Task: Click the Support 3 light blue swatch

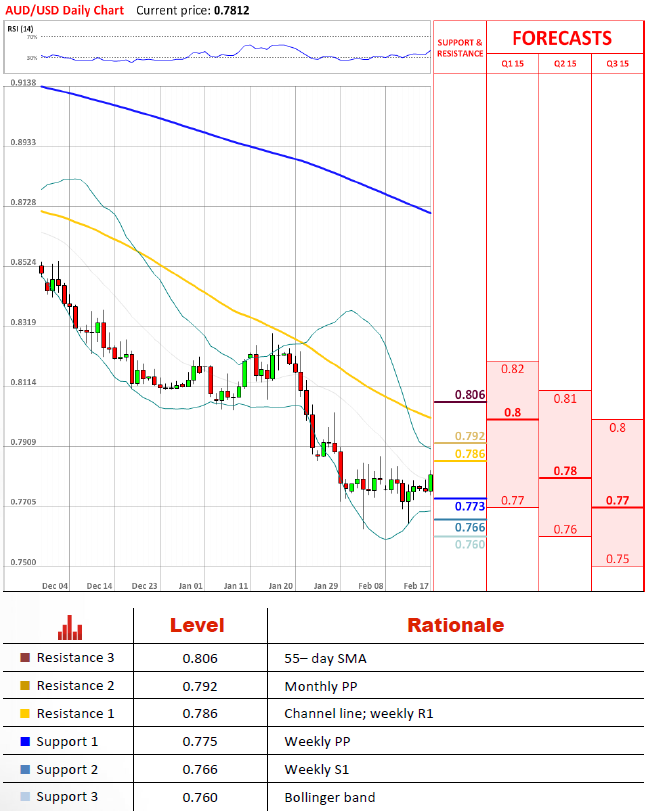Action: click(x=25, y=797)
